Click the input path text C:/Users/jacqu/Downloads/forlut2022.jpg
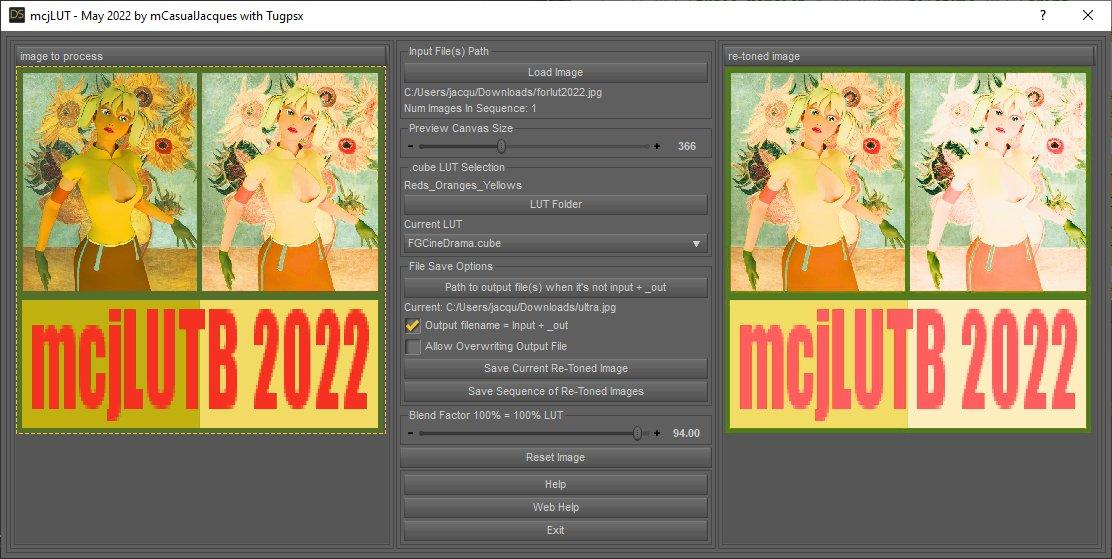The image size is (1112, 559). click(x=503, y=92)
